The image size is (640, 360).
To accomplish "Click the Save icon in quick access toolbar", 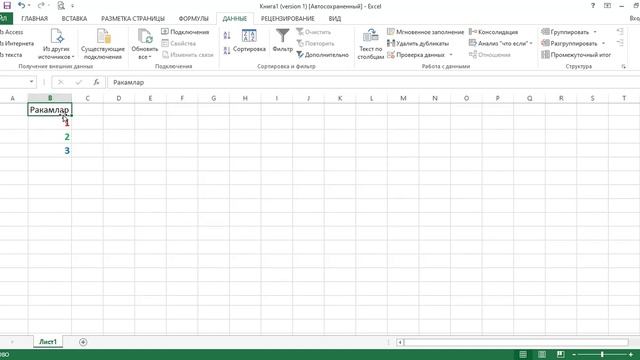I will coord(7,6).
